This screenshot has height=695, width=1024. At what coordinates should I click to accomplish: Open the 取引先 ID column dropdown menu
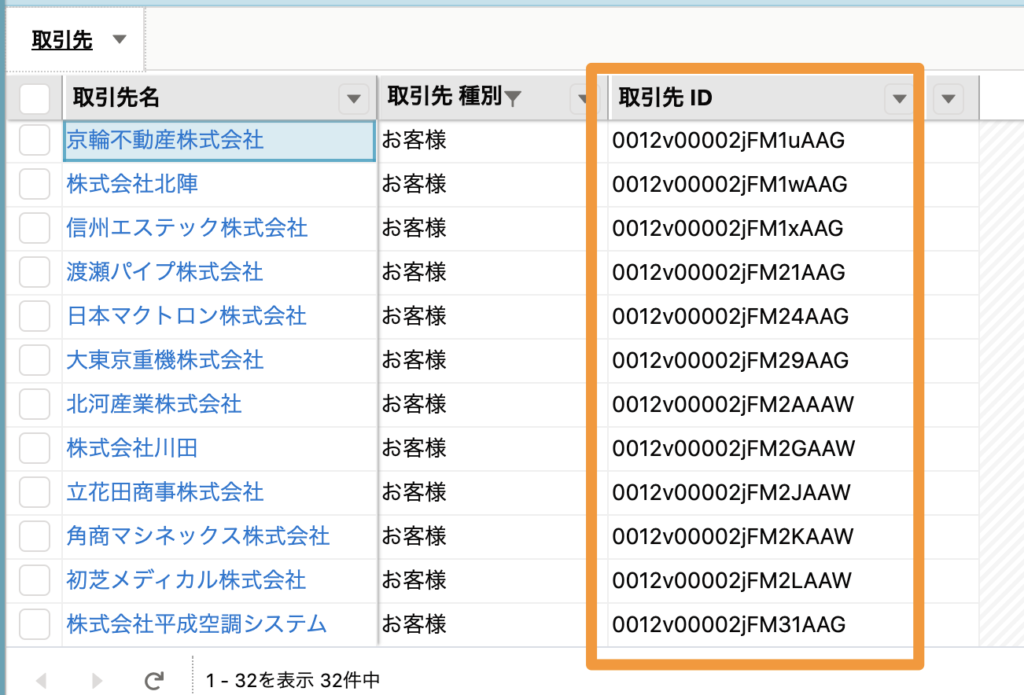(899, 99)
